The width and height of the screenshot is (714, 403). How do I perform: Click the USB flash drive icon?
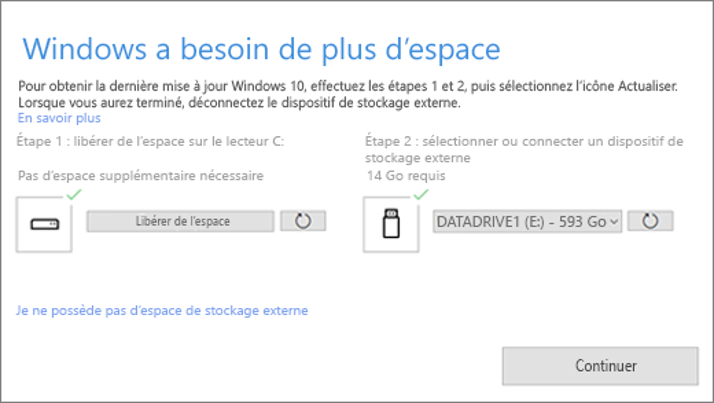391,224
